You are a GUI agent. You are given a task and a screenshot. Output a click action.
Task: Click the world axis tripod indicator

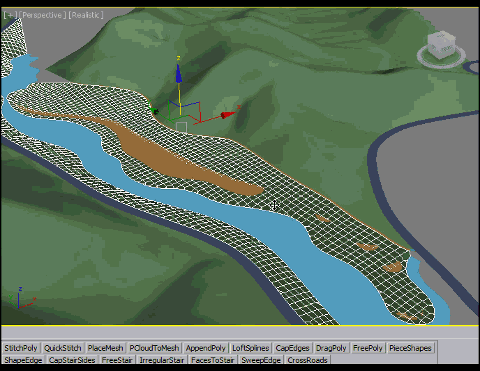point(22,298)
